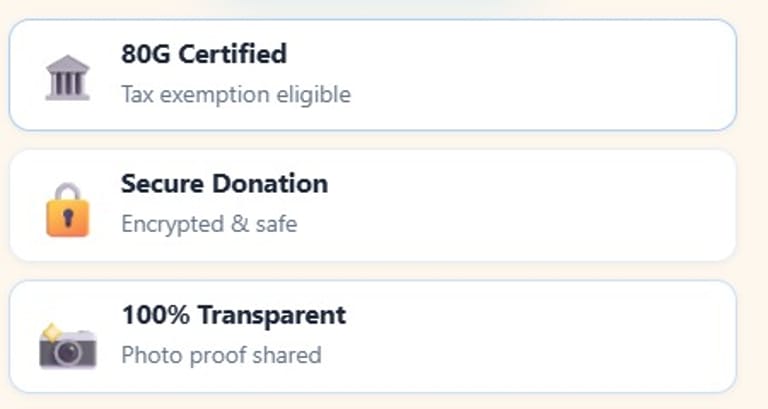The image size is (768, 409).
Task: Click the padlock shackle above the lock
Action: pyautogui.click(x=67, y=192)
